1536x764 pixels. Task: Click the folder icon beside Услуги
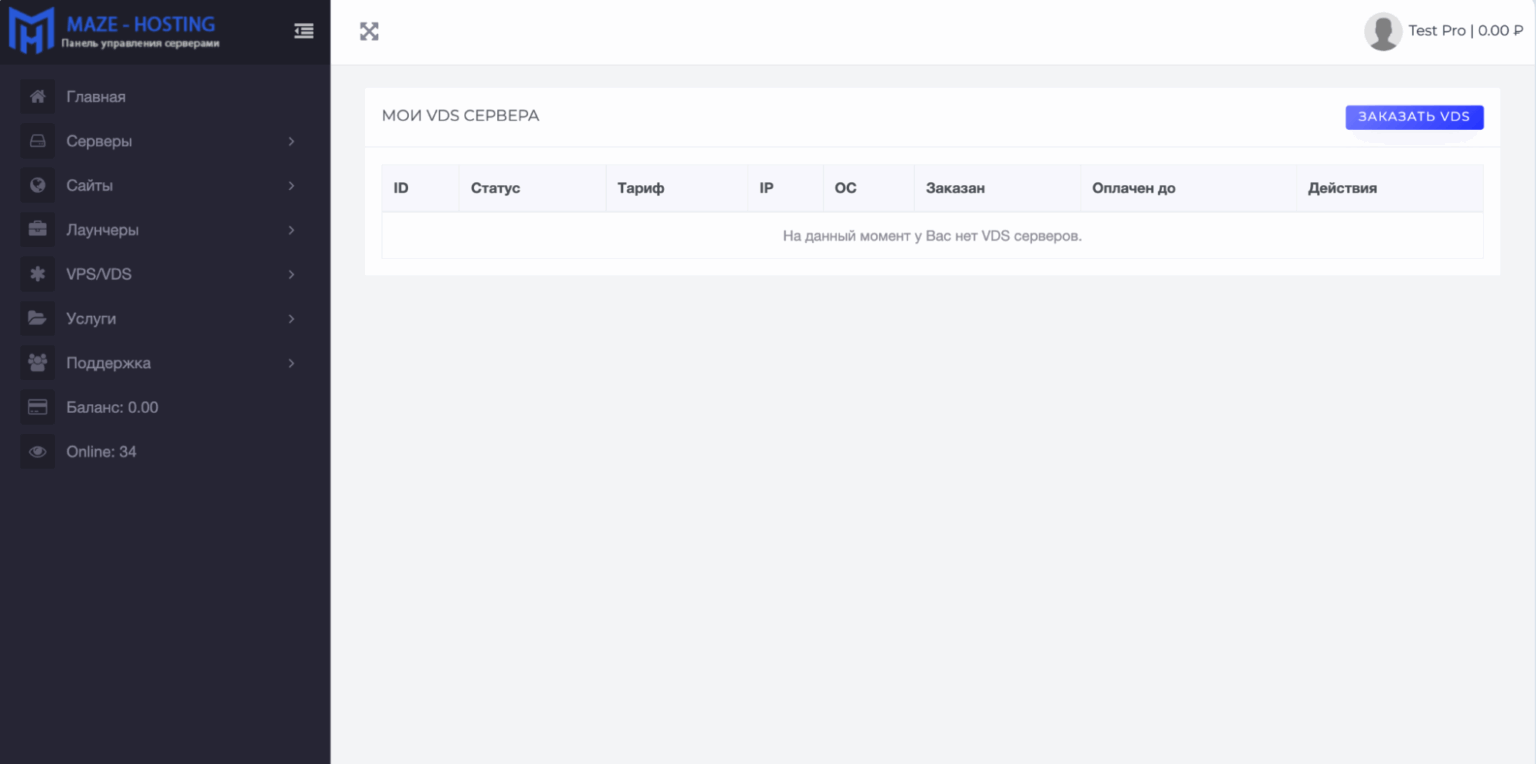pos(37,318)
